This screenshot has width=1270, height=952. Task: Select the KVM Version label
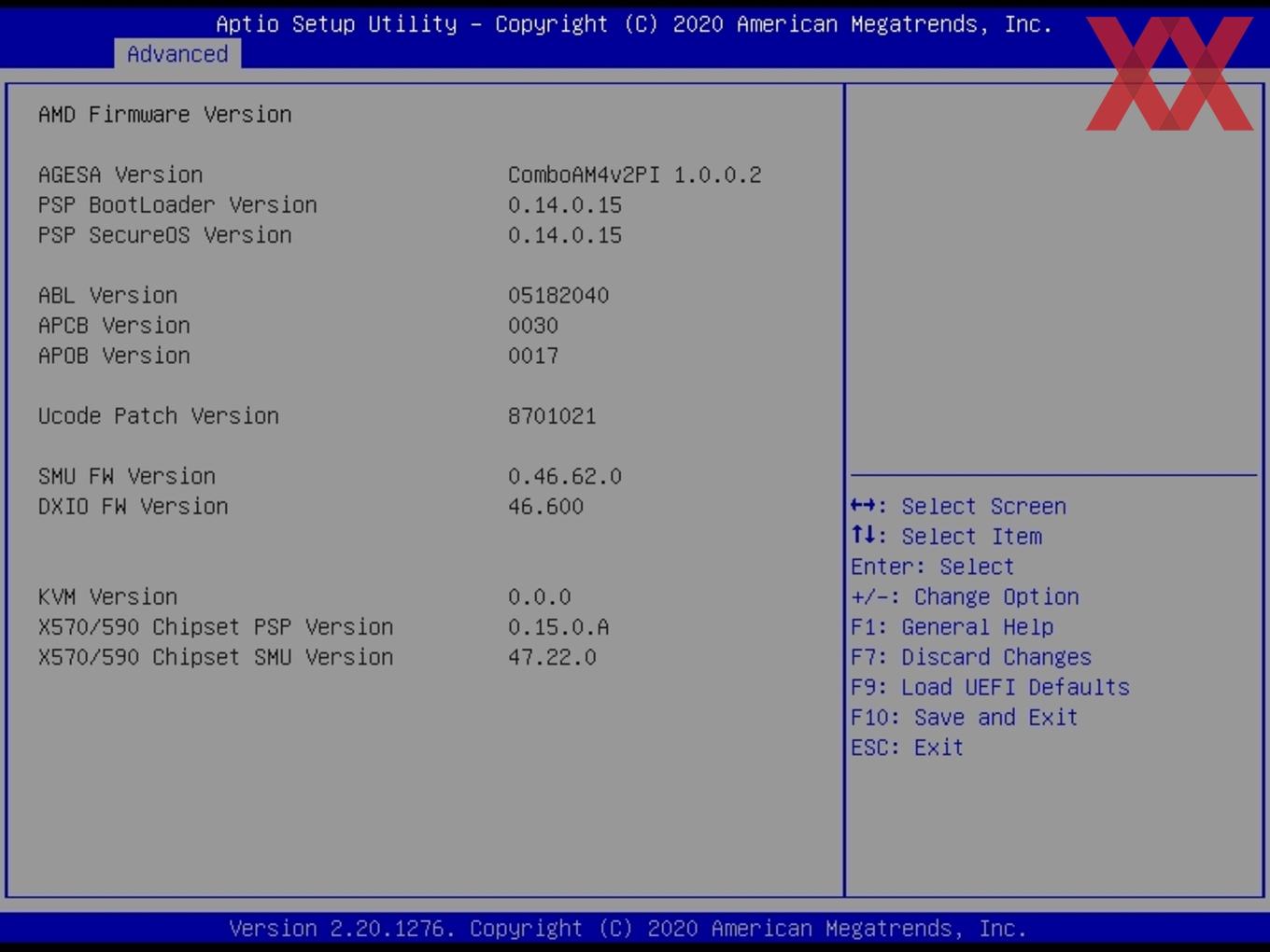coord(108,596)
